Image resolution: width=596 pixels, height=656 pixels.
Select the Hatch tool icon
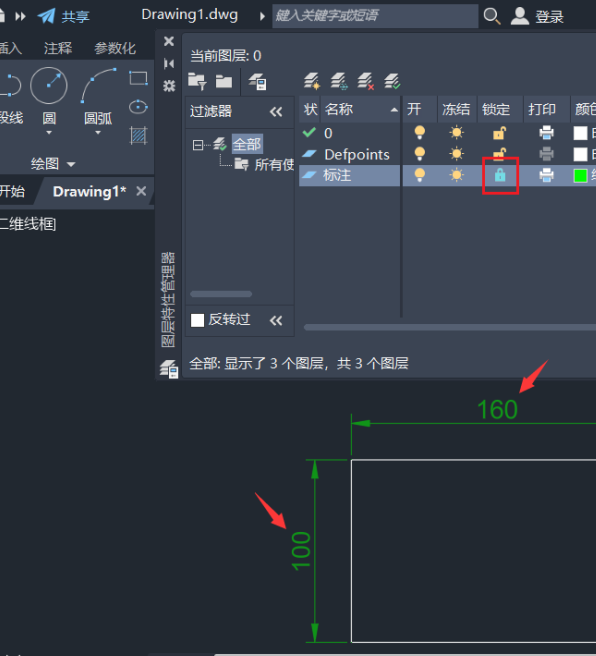138,136
